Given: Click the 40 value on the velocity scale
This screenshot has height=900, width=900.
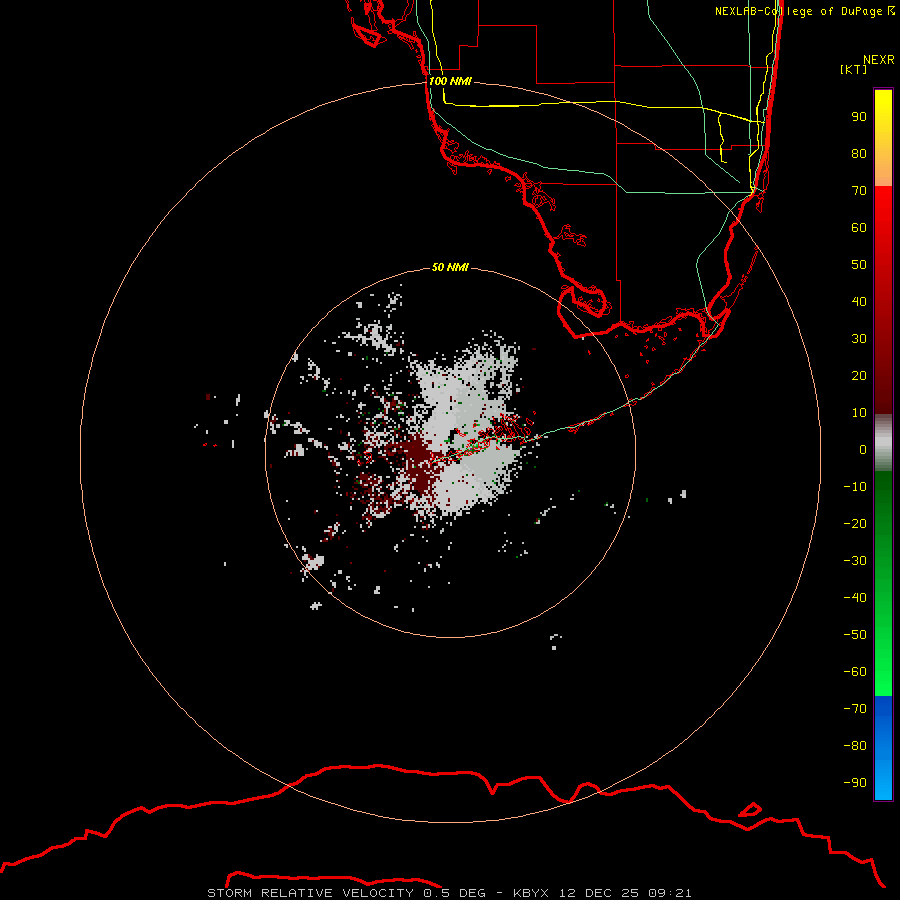Looking at the screenshot, I should 859,301.
